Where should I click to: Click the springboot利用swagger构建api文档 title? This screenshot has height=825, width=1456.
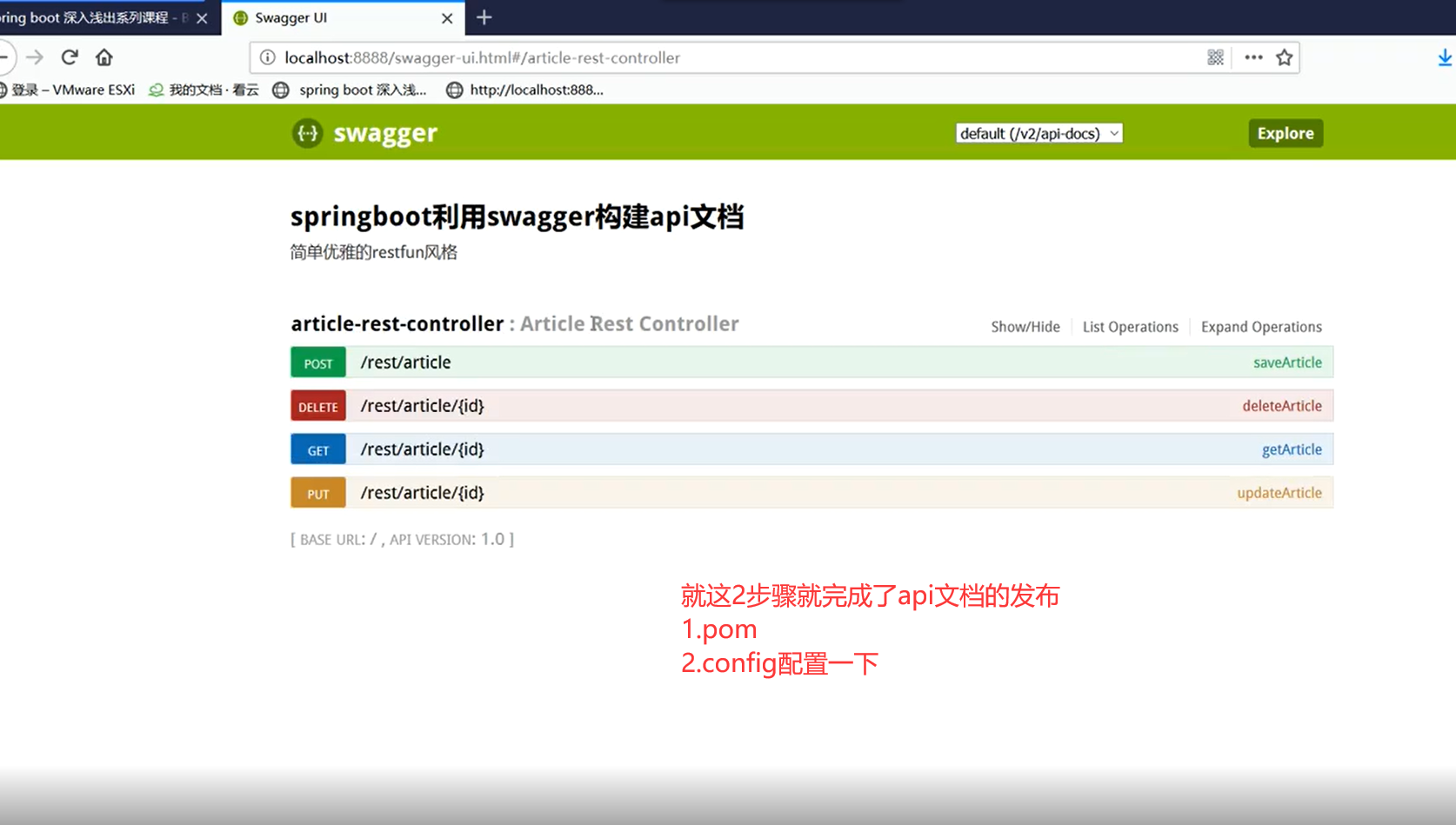tap(517, 216)
